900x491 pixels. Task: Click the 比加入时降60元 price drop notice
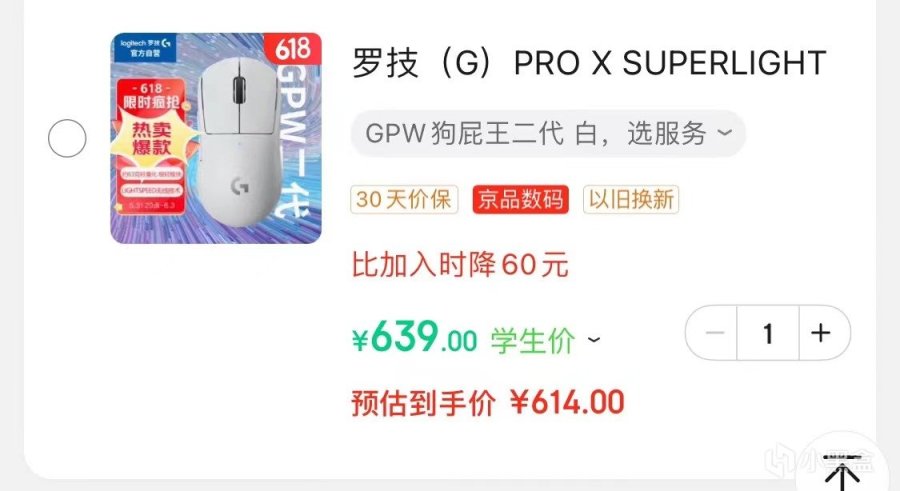[460, 265]
